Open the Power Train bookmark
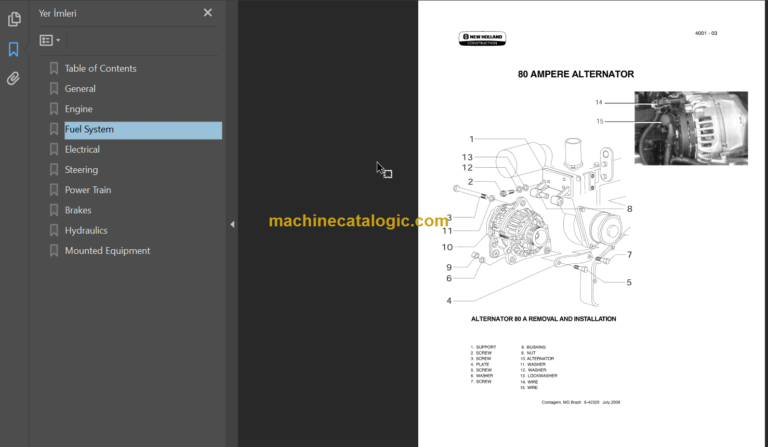The height and width of the screenshot is (447, 768). (88, 190)
